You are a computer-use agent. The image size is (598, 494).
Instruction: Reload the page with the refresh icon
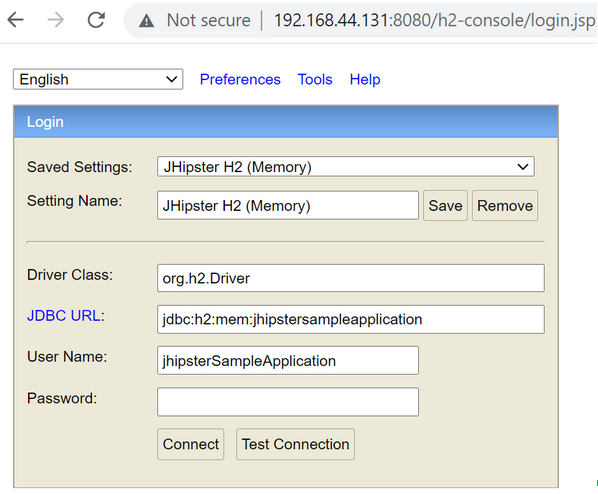[x=96, y=20]
